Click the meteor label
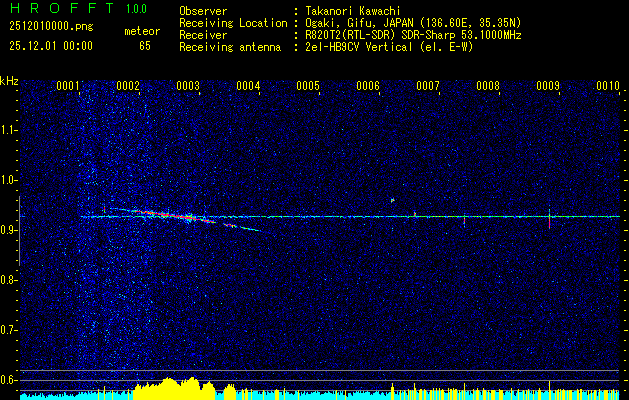The width and height of the screenshot is (629, 400). point(142,32)
